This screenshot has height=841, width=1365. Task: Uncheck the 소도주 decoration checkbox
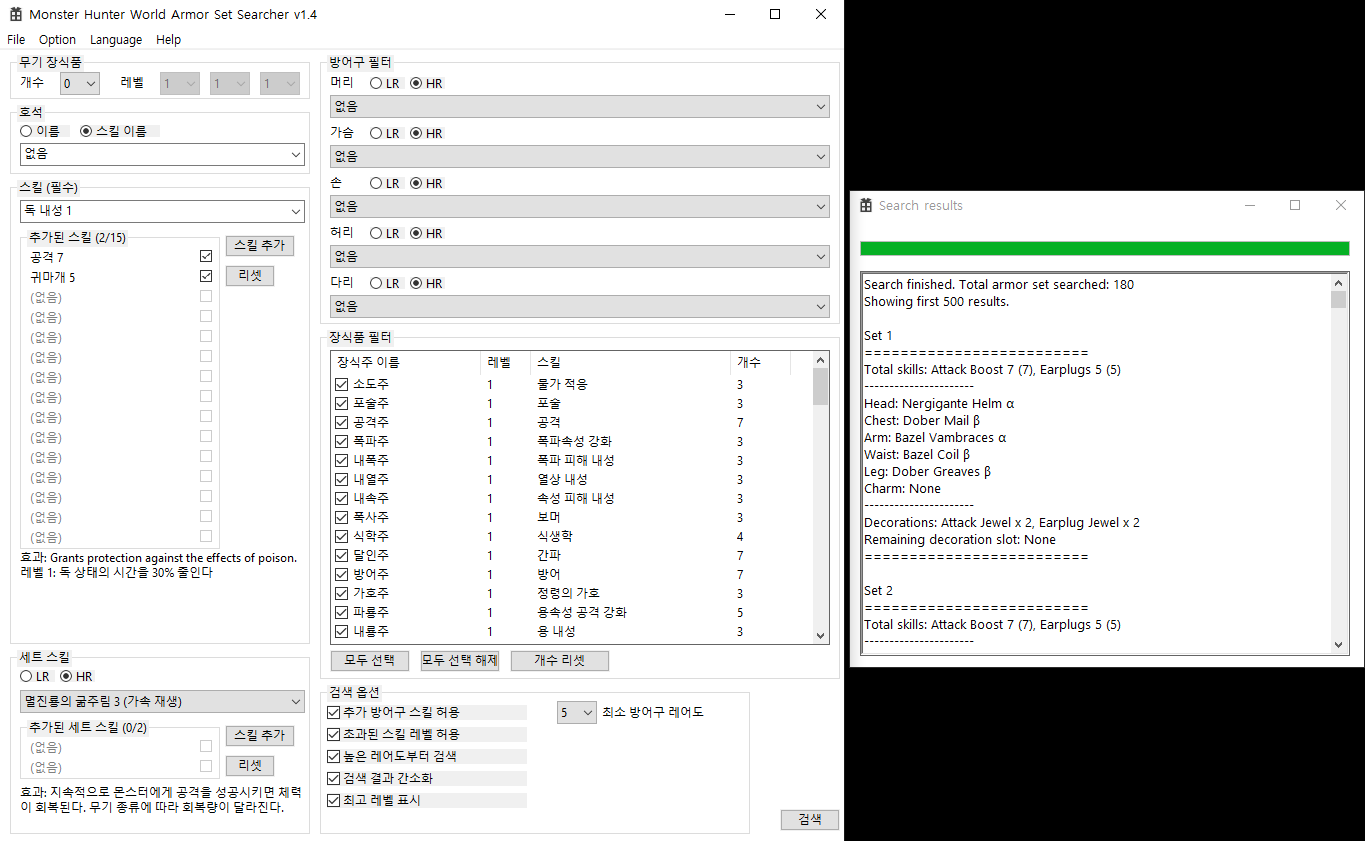(x=341, y=384)
